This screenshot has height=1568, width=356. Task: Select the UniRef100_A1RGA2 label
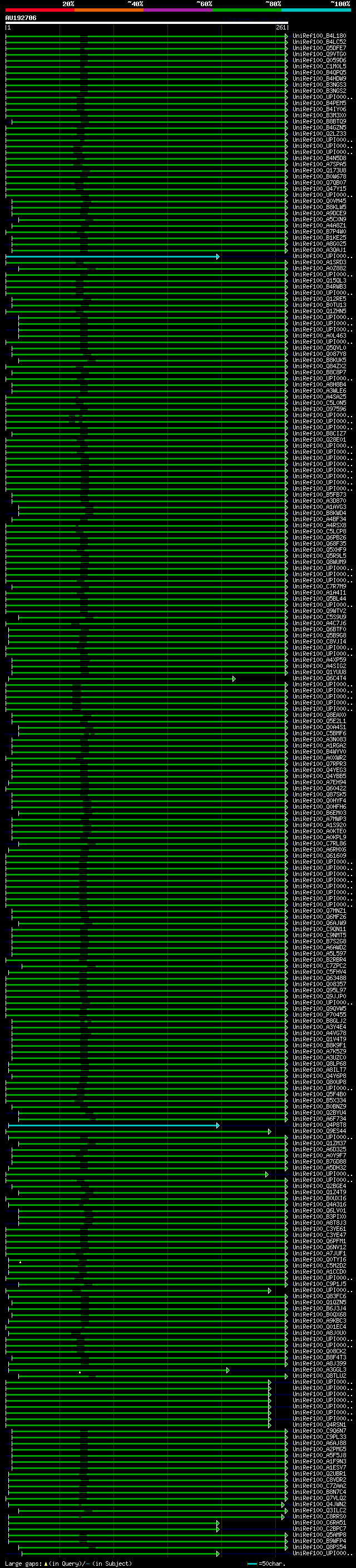[319, 746]
